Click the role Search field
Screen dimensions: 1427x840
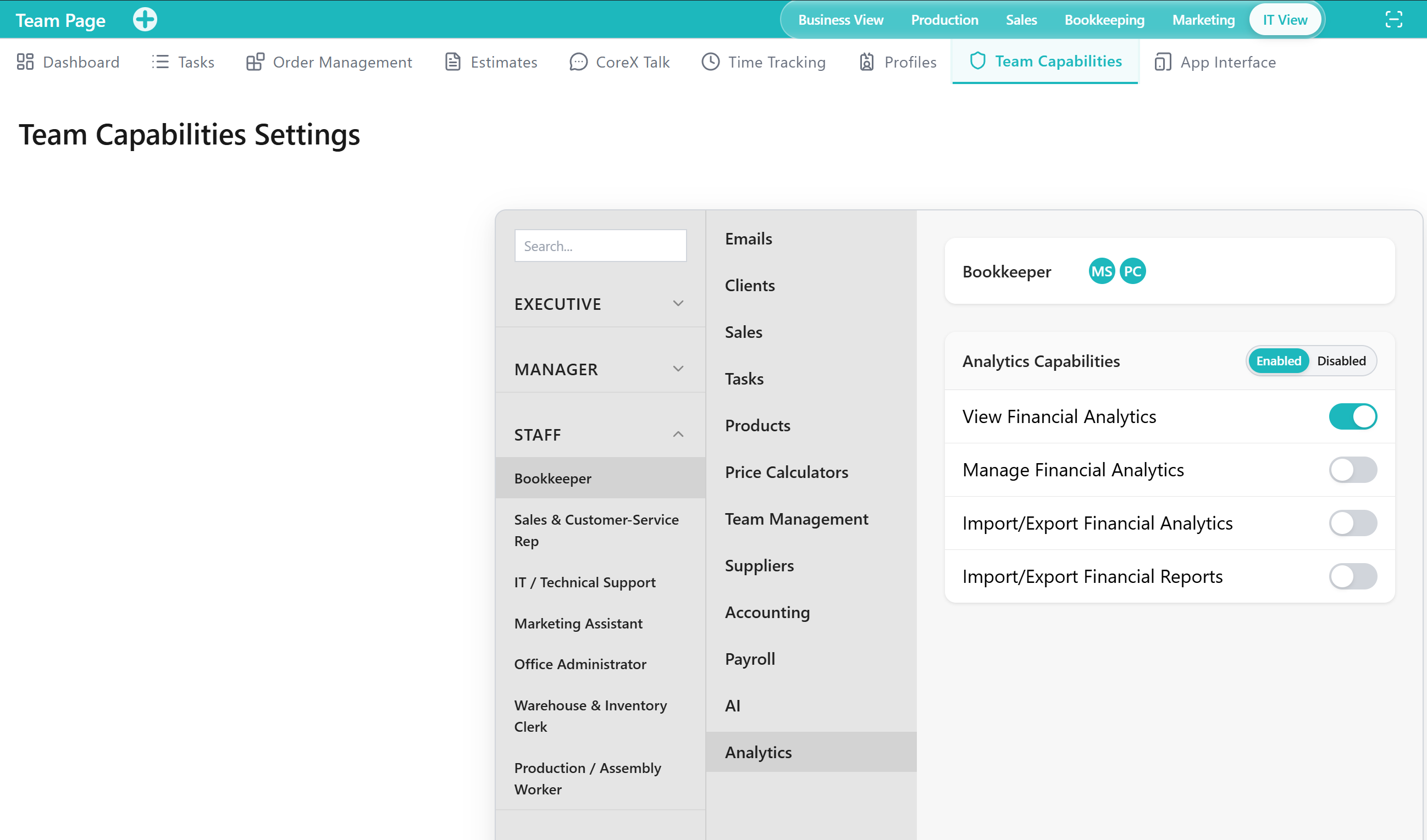600,246
